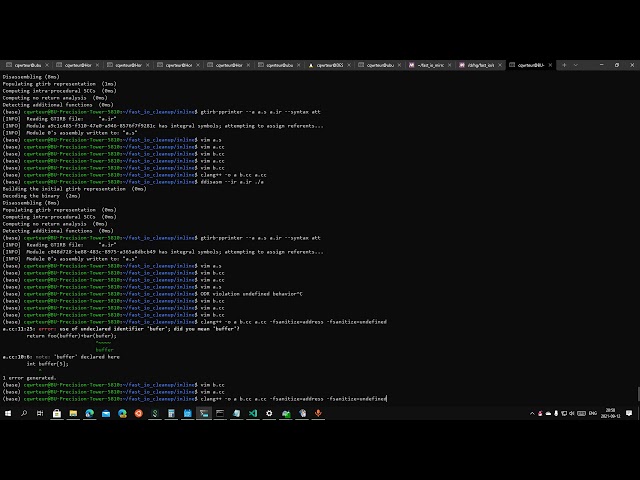The width and height of the screenshot is (640, 480).
Task: Open the Visual Studio Code taskbar icon
Action: click(253, 413)
